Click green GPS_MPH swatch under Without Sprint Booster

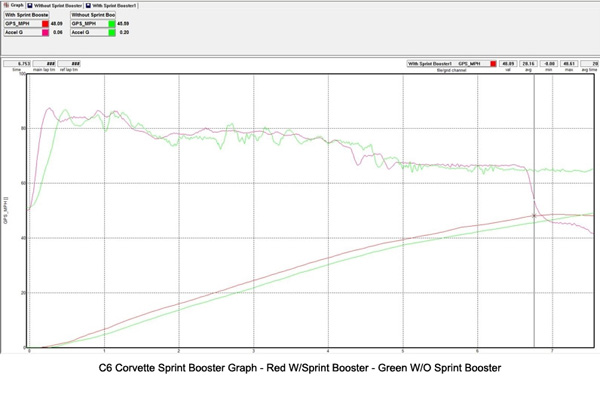point(112,23)
